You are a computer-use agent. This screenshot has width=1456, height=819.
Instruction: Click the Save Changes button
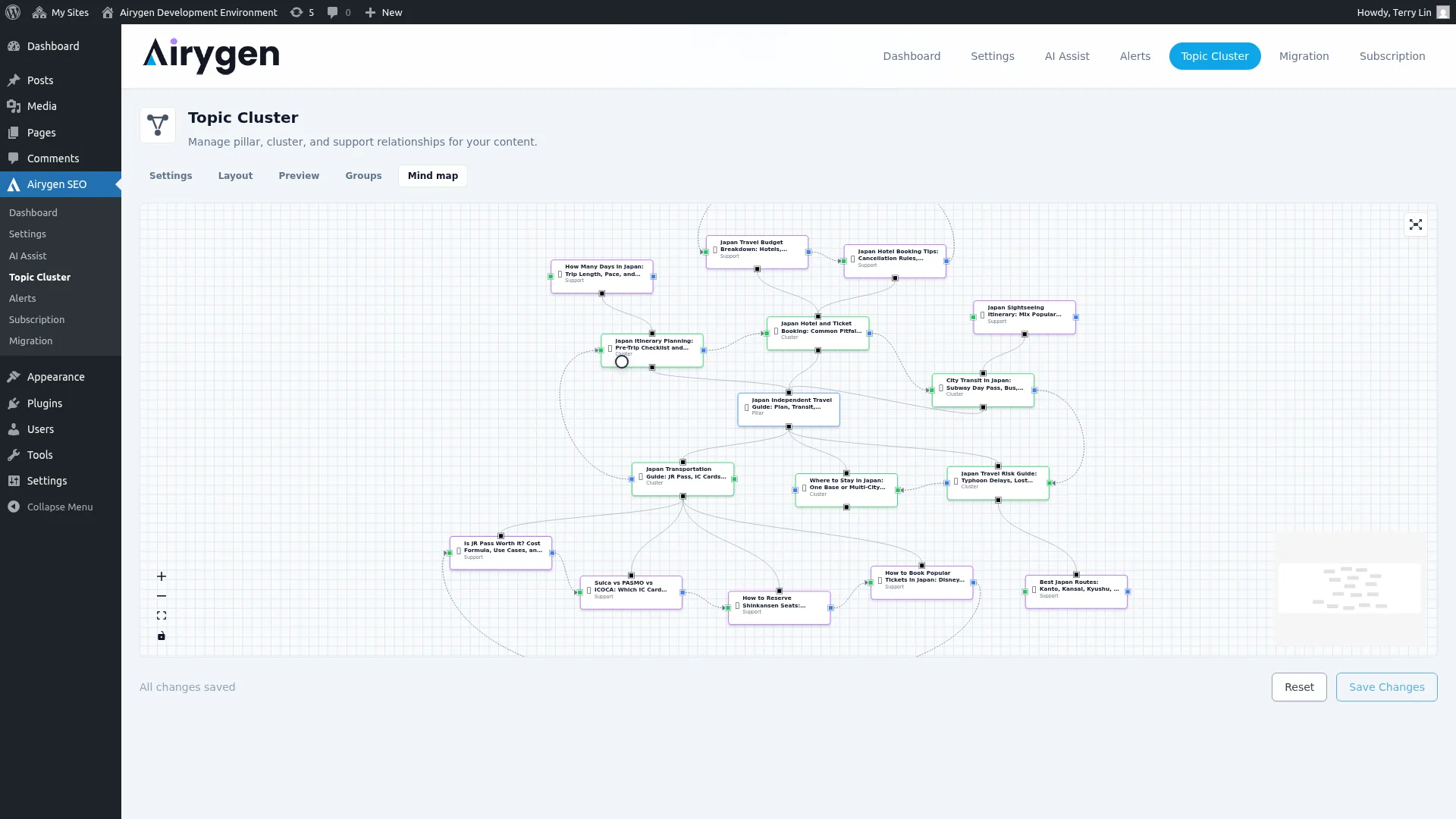click(1386, 686)
